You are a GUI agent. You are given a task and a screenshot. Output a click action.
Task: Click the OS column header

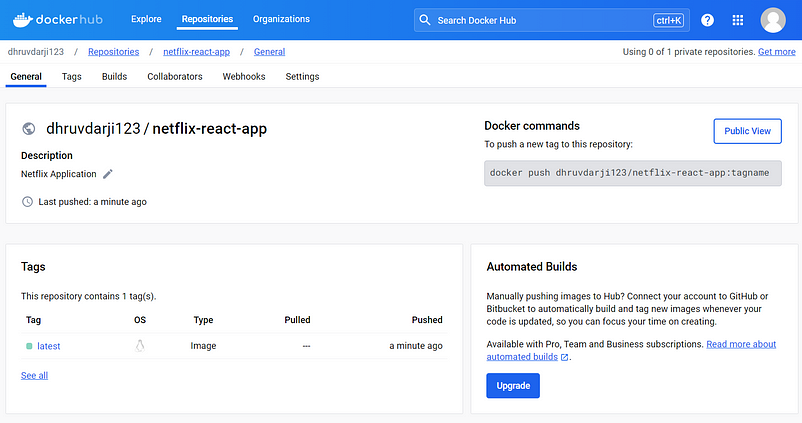pos(140,320)
